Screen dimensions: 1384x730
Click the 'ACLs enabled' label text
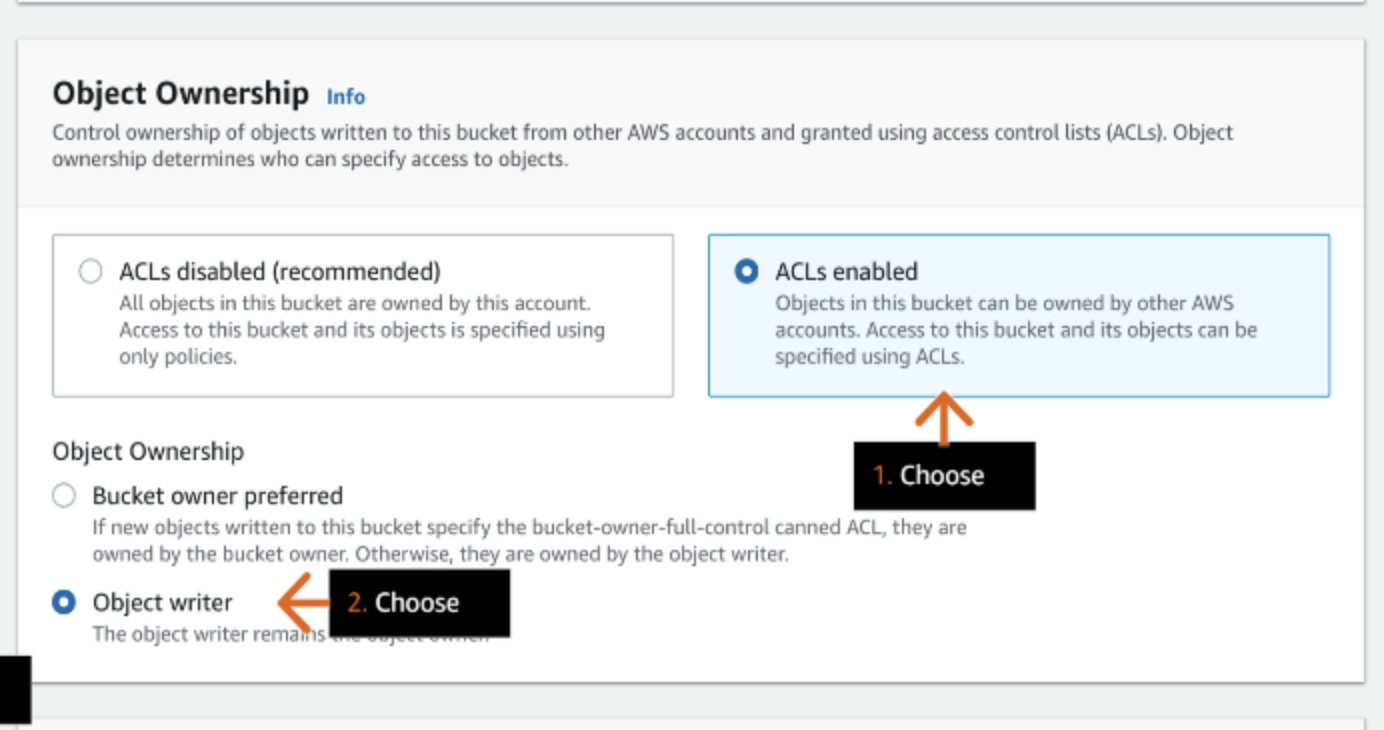[846, 271]
